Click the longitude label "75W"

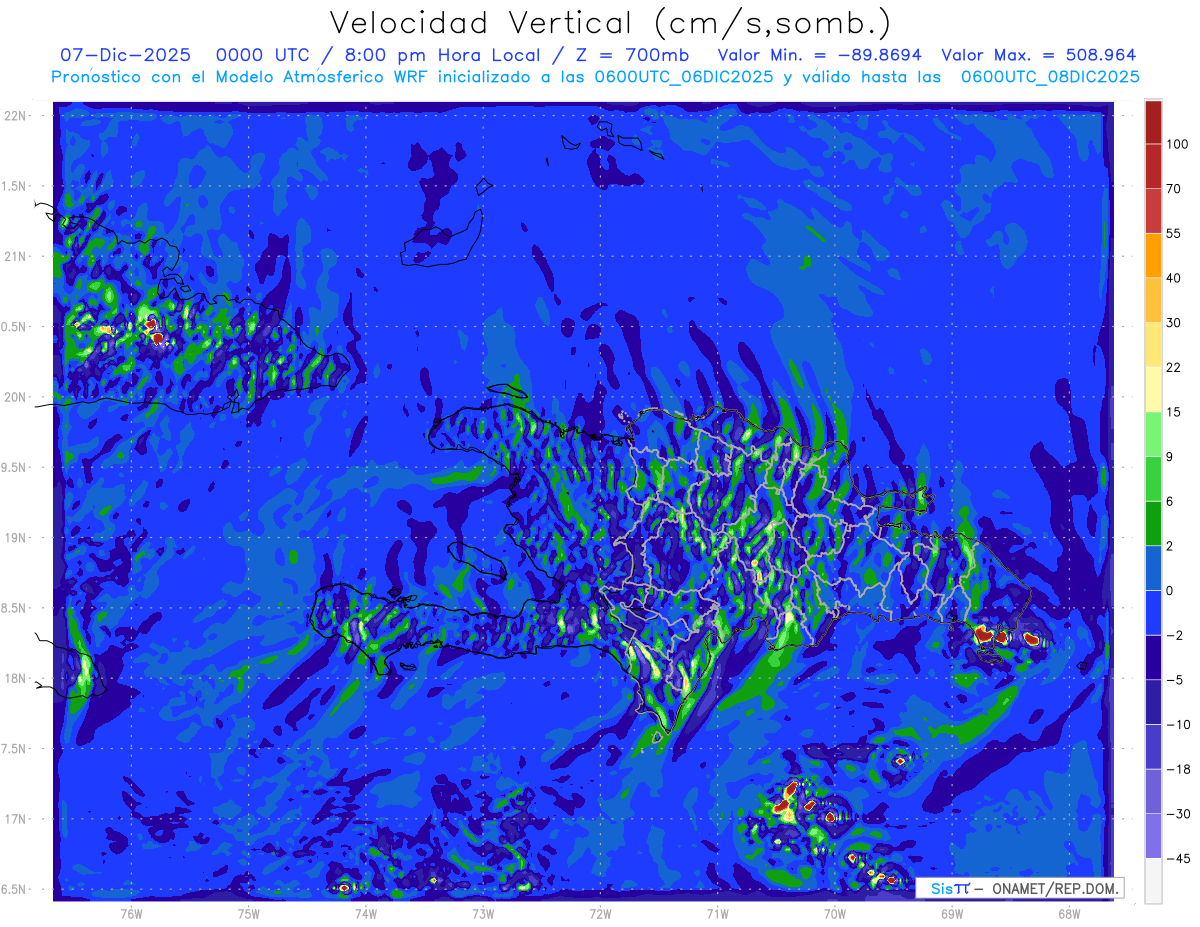249,913
